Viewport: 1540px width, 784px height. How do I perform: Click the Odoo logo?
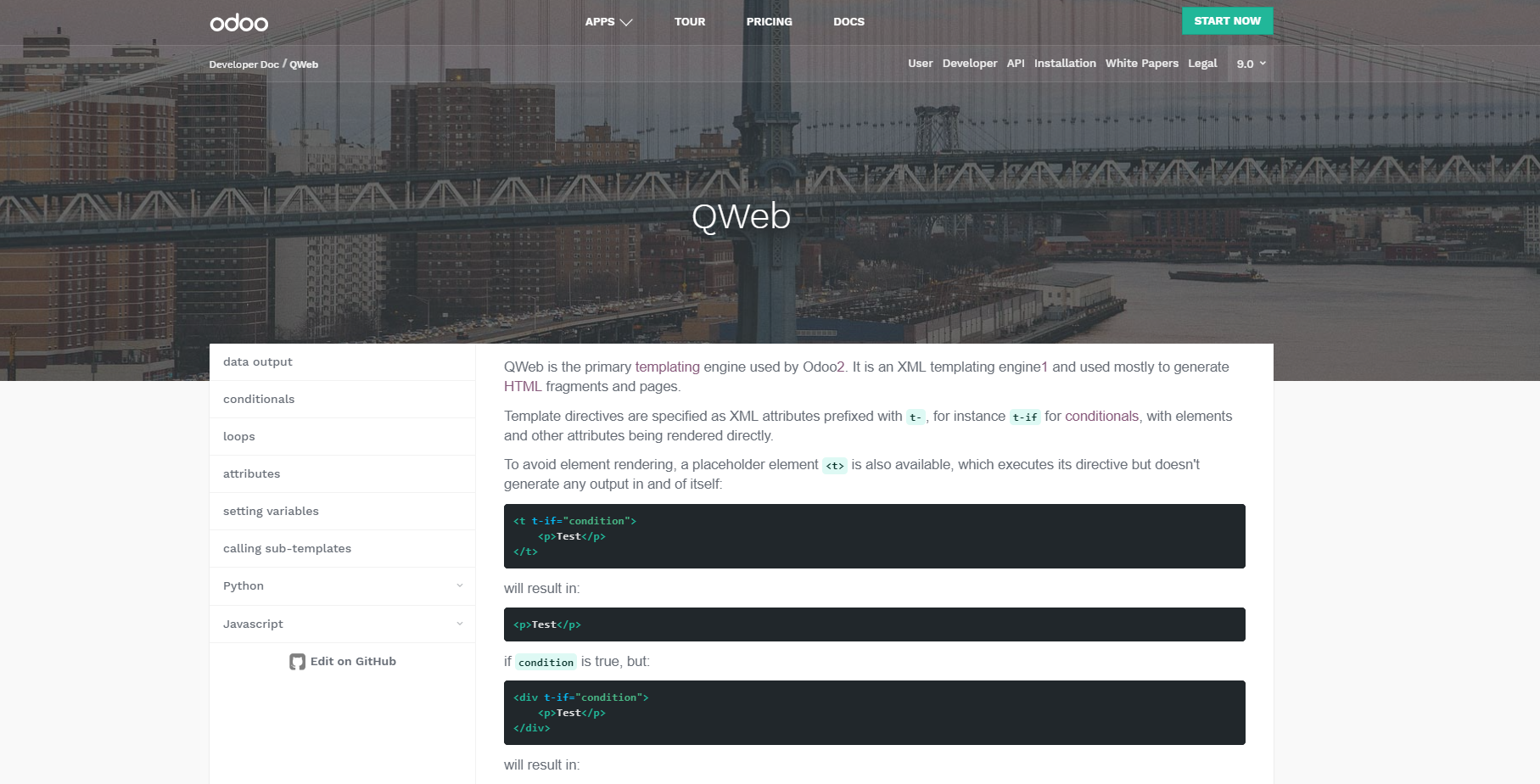click(x=238, y=23)
